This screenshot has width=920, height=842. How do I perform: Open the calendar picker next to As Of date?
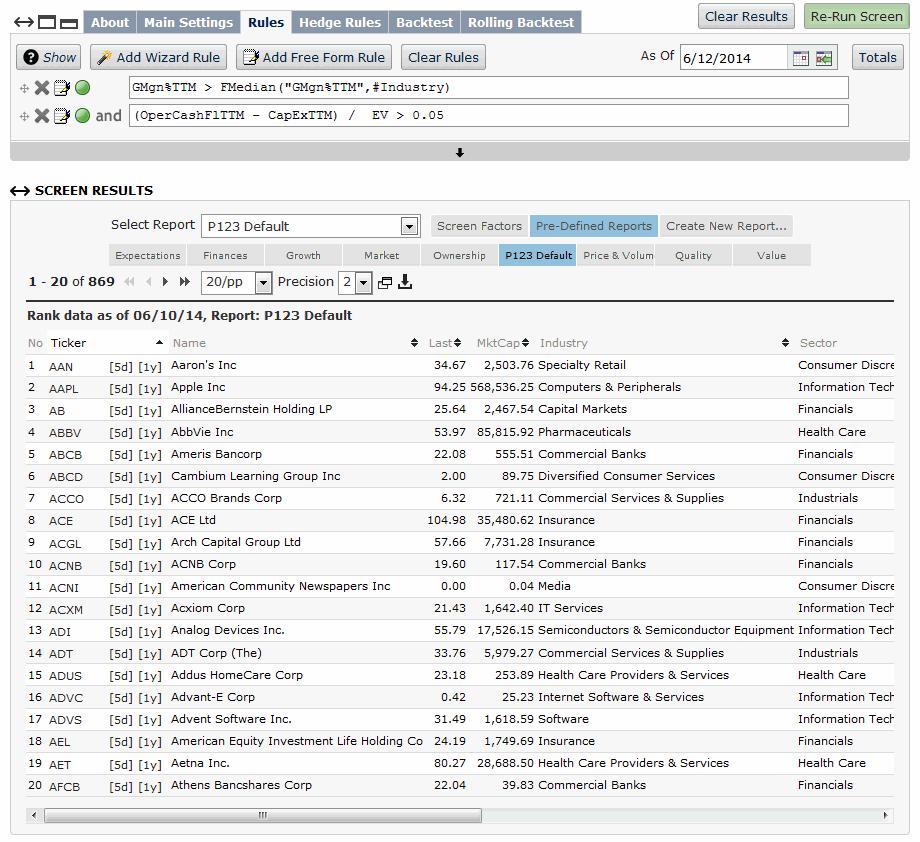[800, 58]
